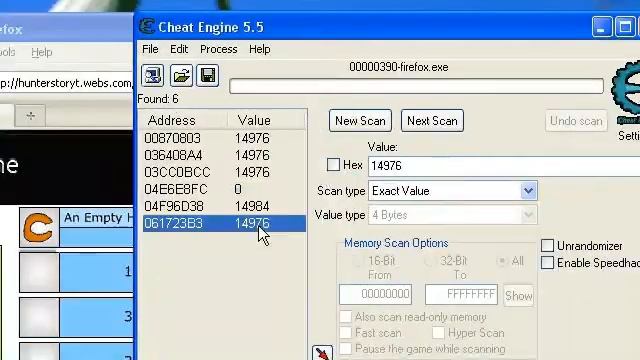Click the Show button
The image size is (640, 360).
(x=518, y=296)
